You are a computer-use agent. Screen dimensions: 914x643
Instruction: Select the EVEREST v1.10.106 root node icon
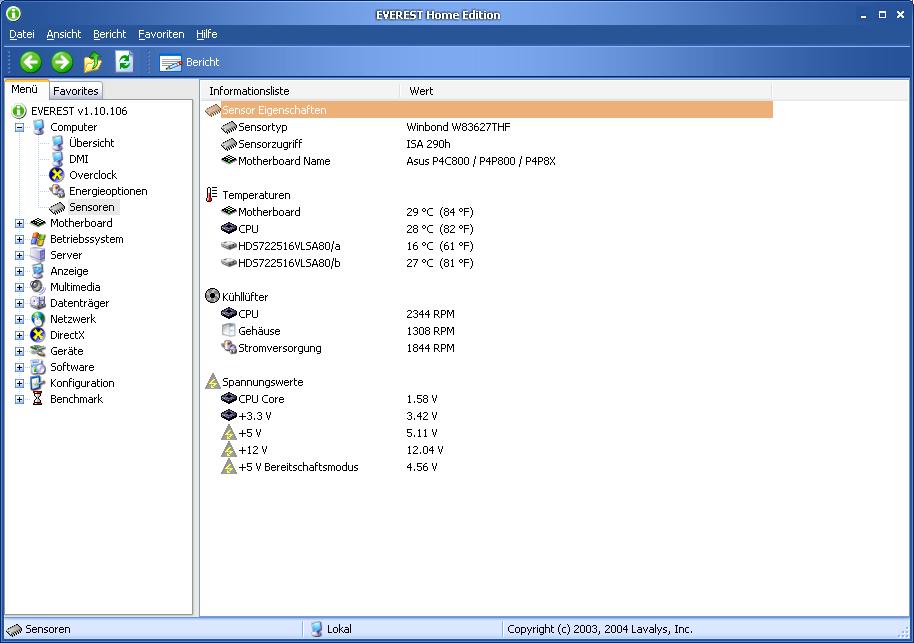click(x=19, y=111)
